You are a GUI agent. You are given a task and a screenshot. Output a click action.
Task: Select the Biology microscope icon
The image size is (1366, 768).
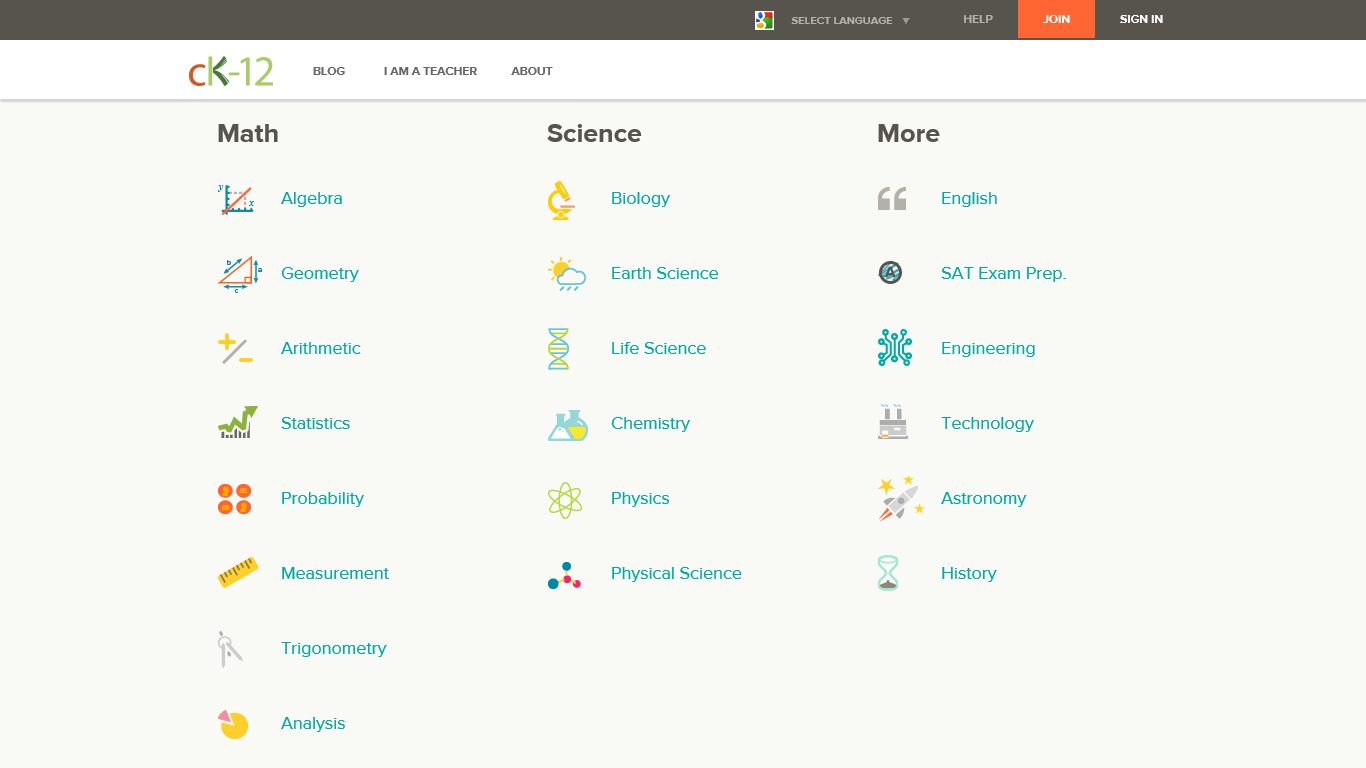tap(561, 200)
